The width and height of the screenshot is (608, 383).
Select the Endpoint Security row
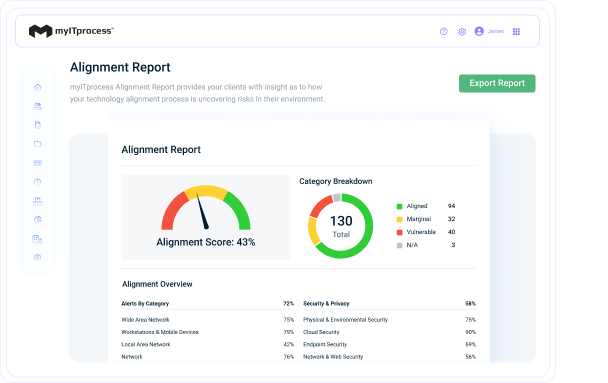click(x=389, y=344)
